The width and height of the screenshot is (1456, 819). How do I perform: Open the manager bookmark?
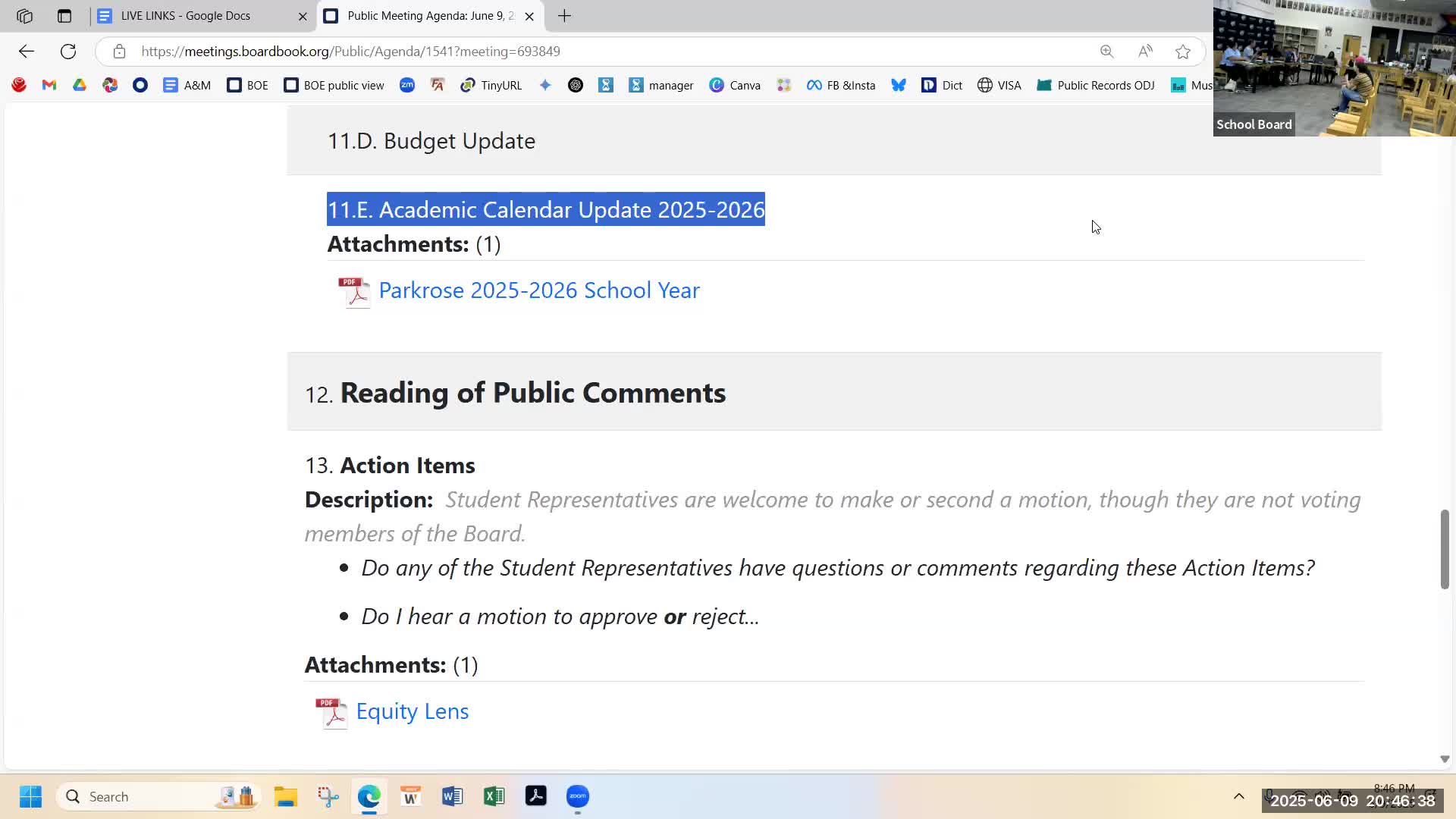661,86
